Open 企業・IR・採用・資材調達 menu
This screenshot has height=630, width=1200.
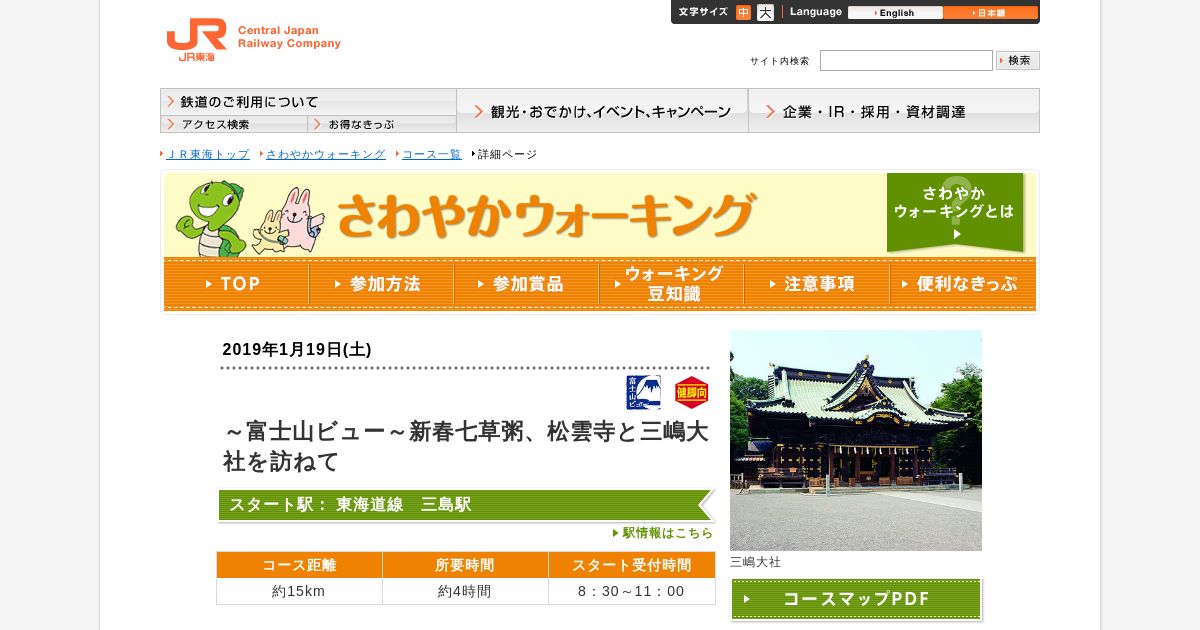click(894, 111)
